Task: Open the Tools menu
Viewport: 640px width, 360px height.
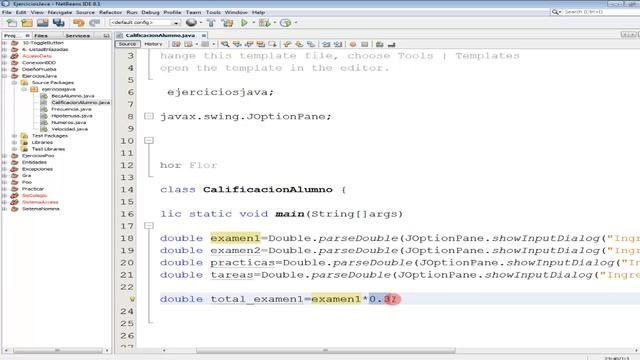Action: click(213, 13)
